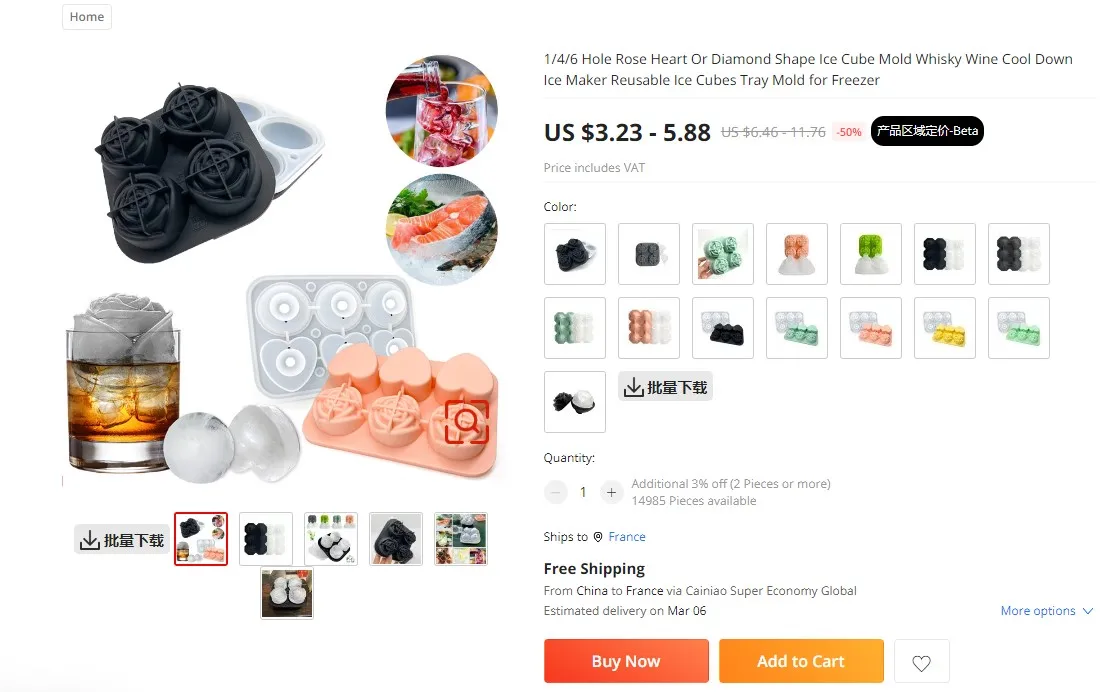Open the black mold held in hand thumbnail

pyautogui.click(x=396, y=538)
